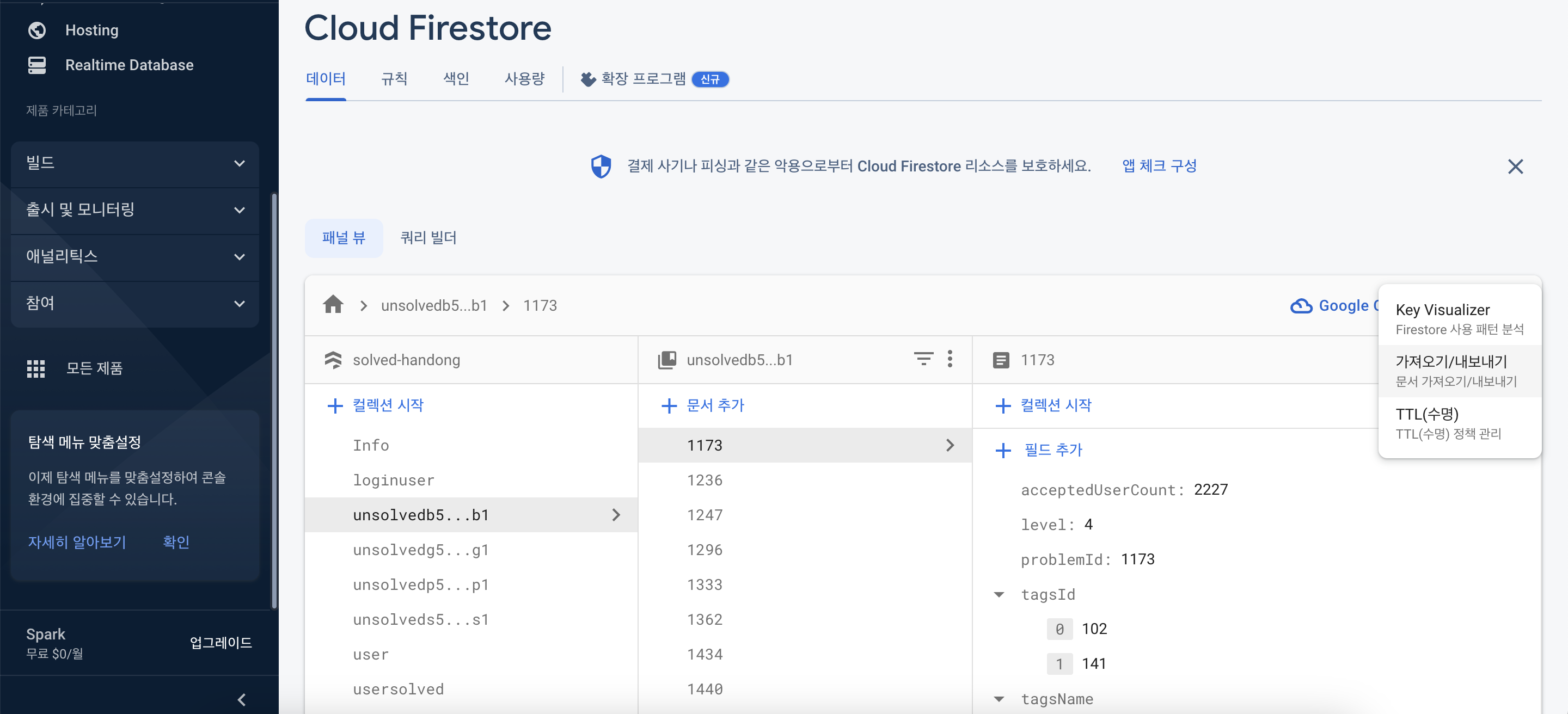Click the 필드 추가 button

point(1053,450)
